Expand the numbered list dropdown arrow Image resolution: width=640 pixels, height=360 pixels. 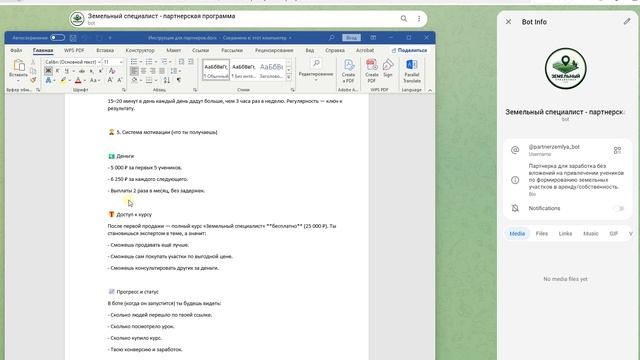point(156,62)
